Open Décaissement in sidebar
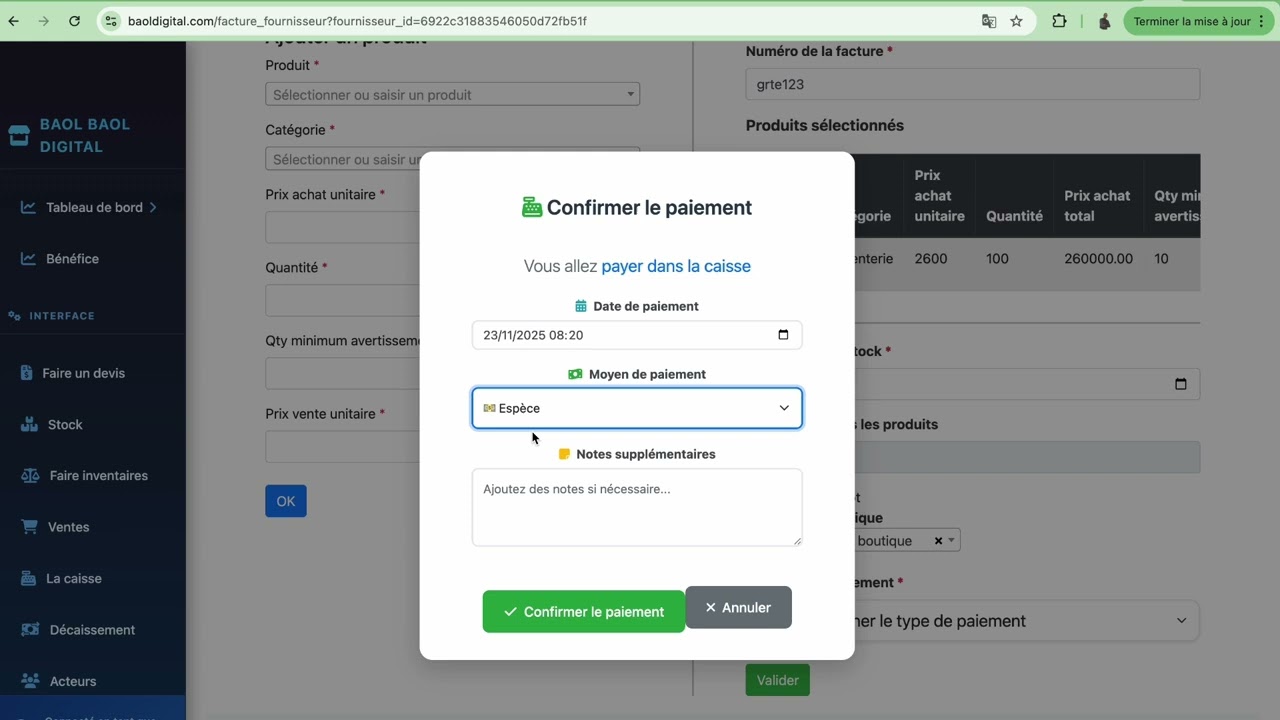Image resolution: width=1280 pixels, height=720 pixels. coord(92,630)
